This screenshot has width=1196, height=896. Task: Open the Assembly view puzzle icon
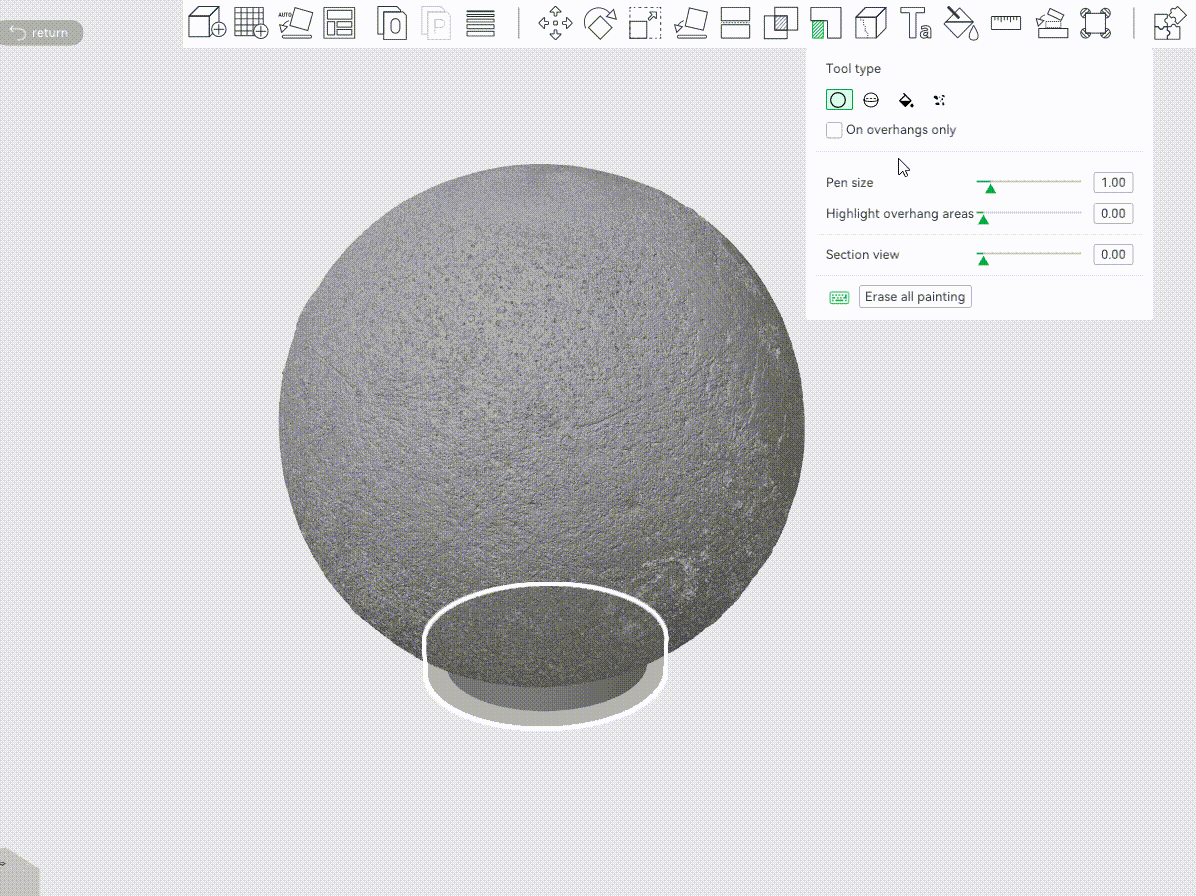(x=1169, y=23)
